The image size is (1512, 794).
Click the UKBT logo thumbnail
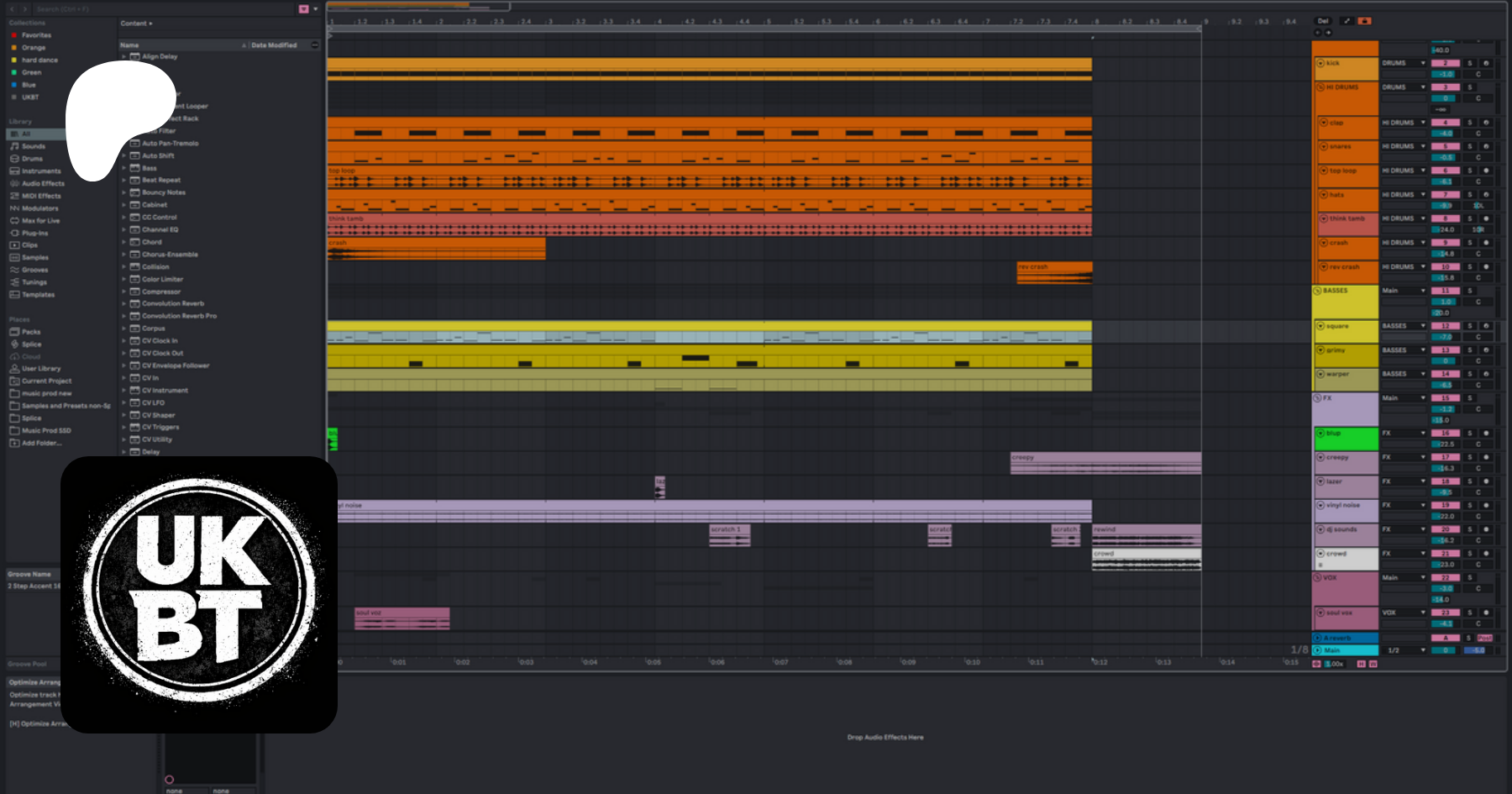coord(199,594)
